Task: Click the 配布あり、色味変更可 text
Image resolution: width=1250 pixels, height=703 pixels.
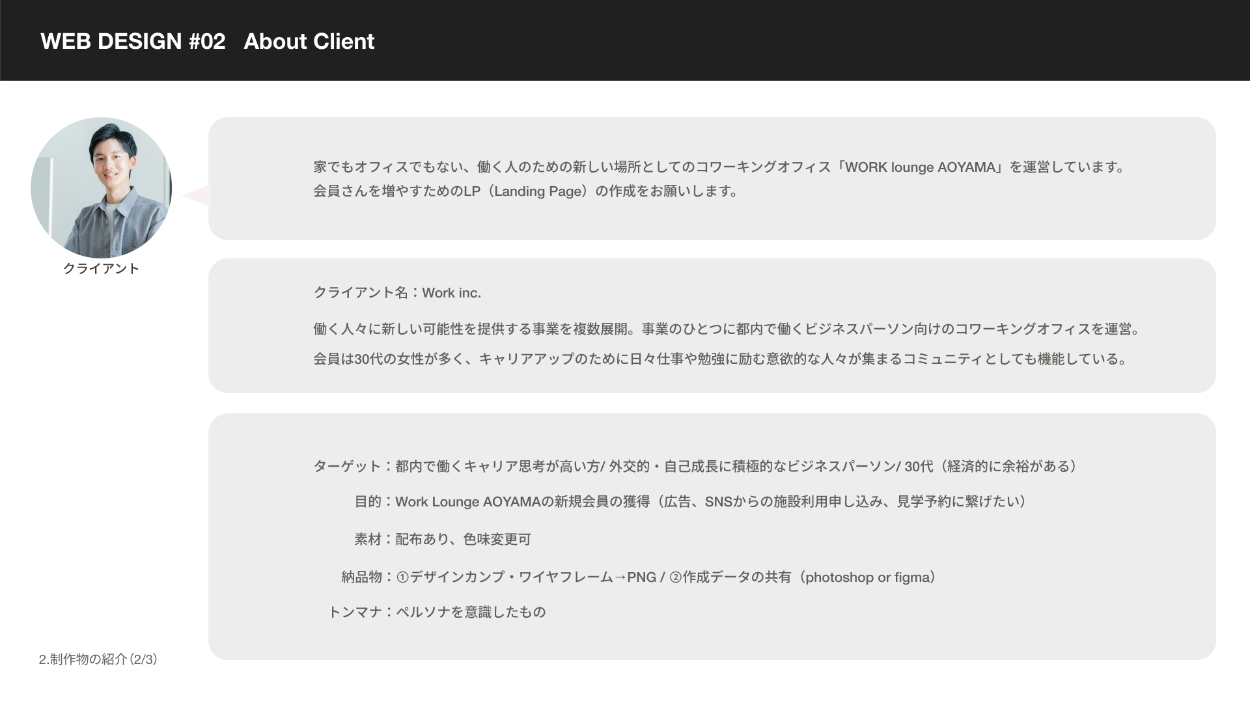Action: [463, 539]
